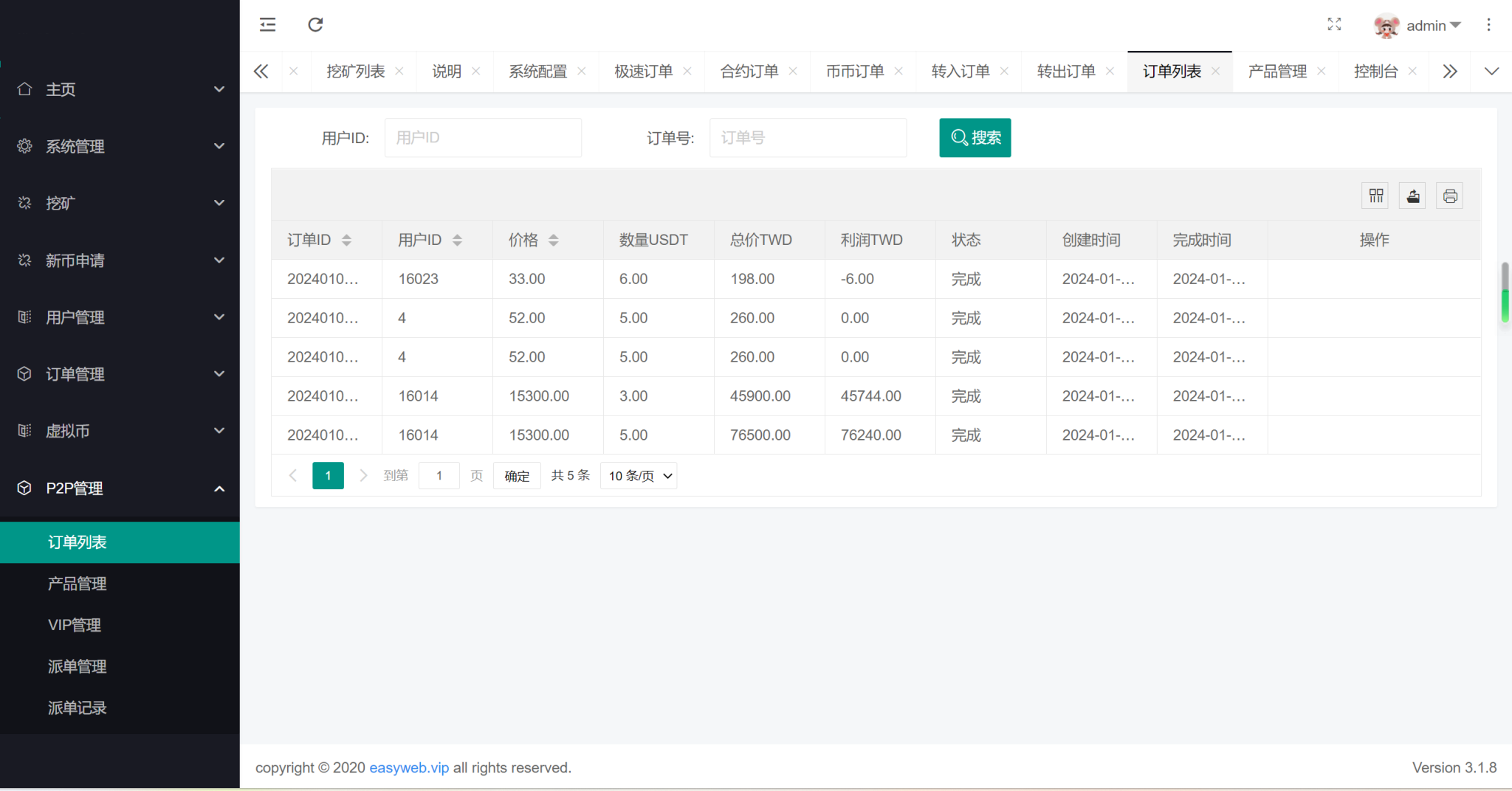Viewport: 1512px width, 791px height.
Task: Refresh the page using the reload icon
Action: tap(315, 25)
